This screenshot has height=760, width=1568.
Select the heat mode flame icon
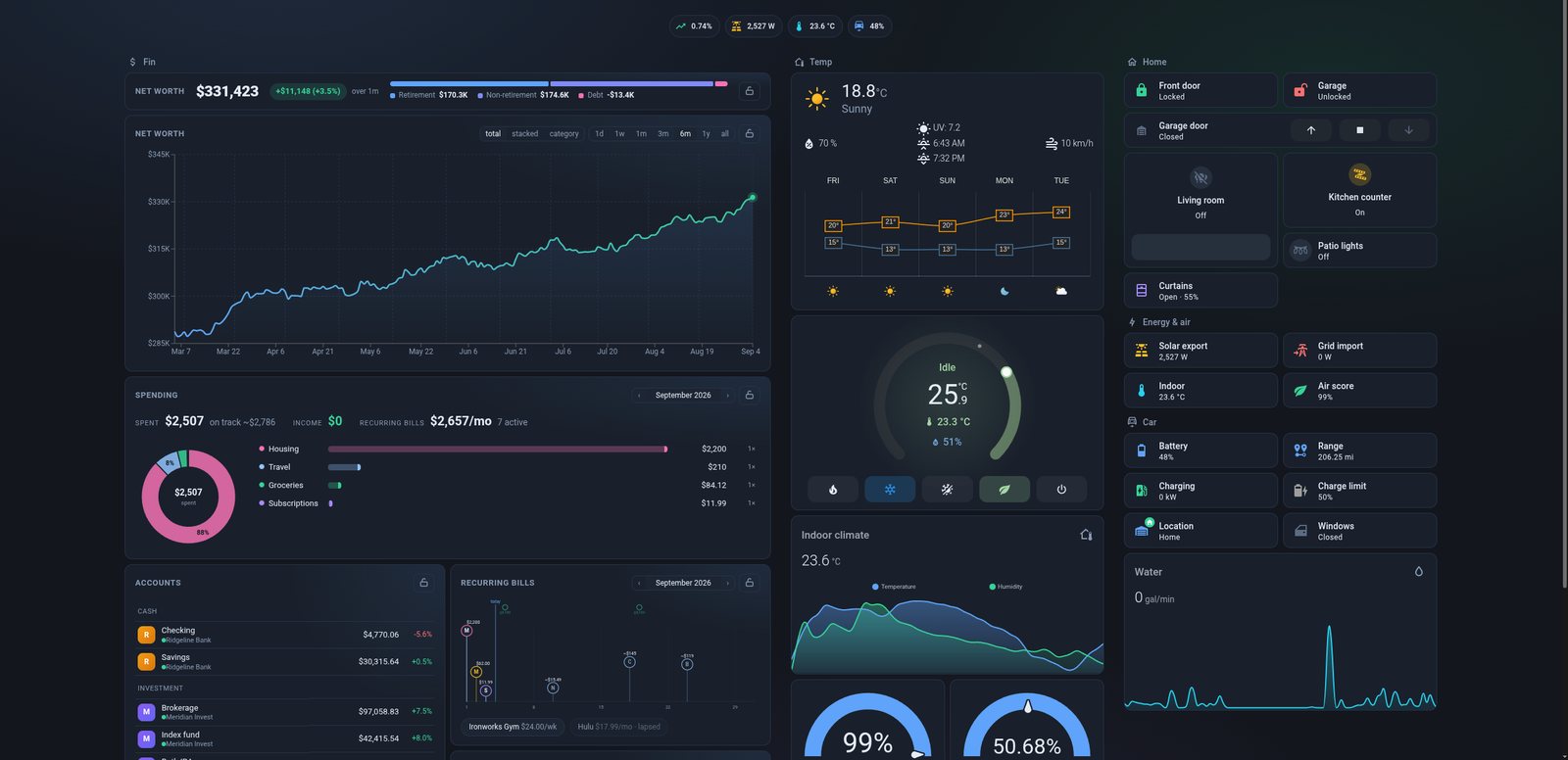tap(833, 489)
